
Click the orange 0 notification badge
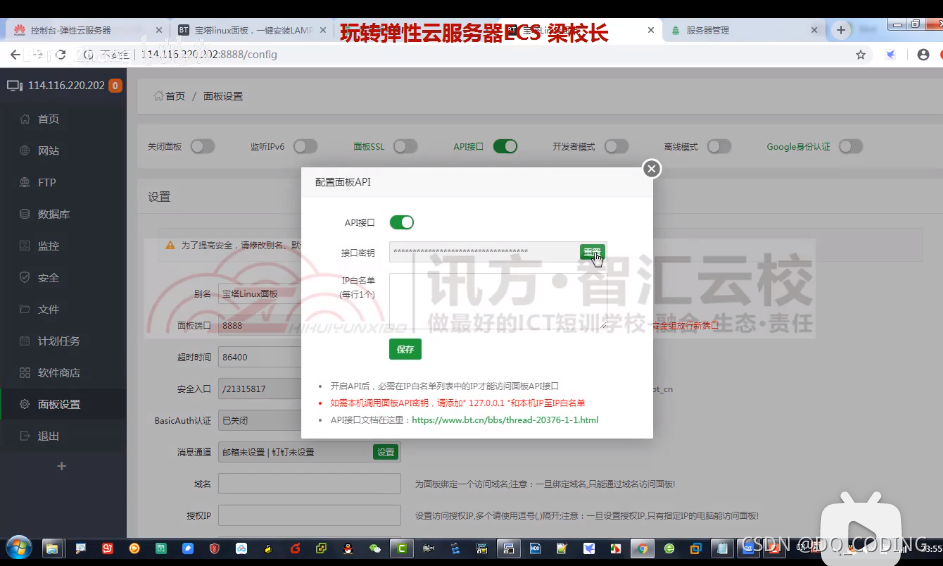pyautogui.click(x=115, y=85)
